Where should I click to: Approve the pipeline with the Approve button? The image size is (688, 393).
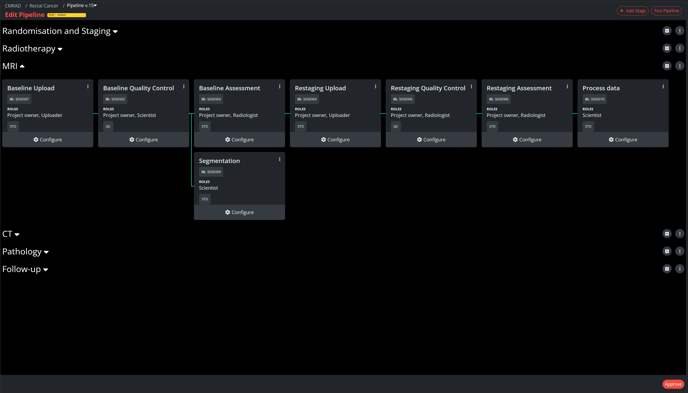673,384
